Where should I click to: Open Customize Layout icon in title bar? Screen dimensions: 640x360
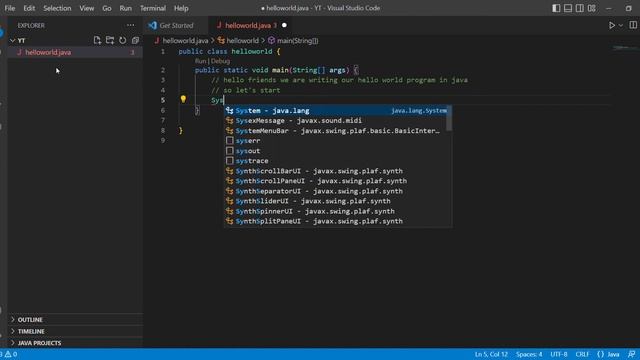pos(591,8)
